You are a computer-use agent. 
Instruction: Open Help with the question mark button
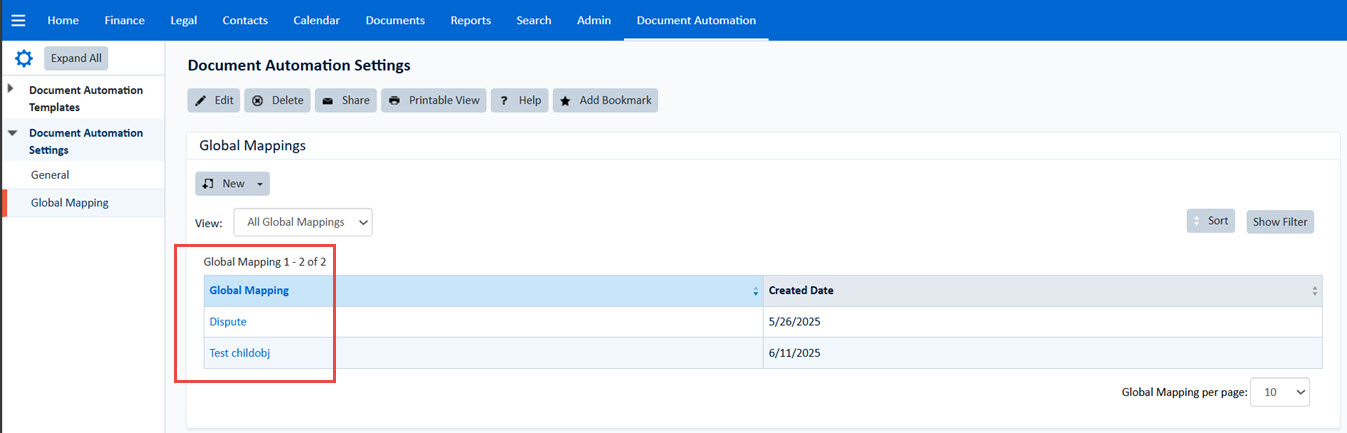point(519,100)
